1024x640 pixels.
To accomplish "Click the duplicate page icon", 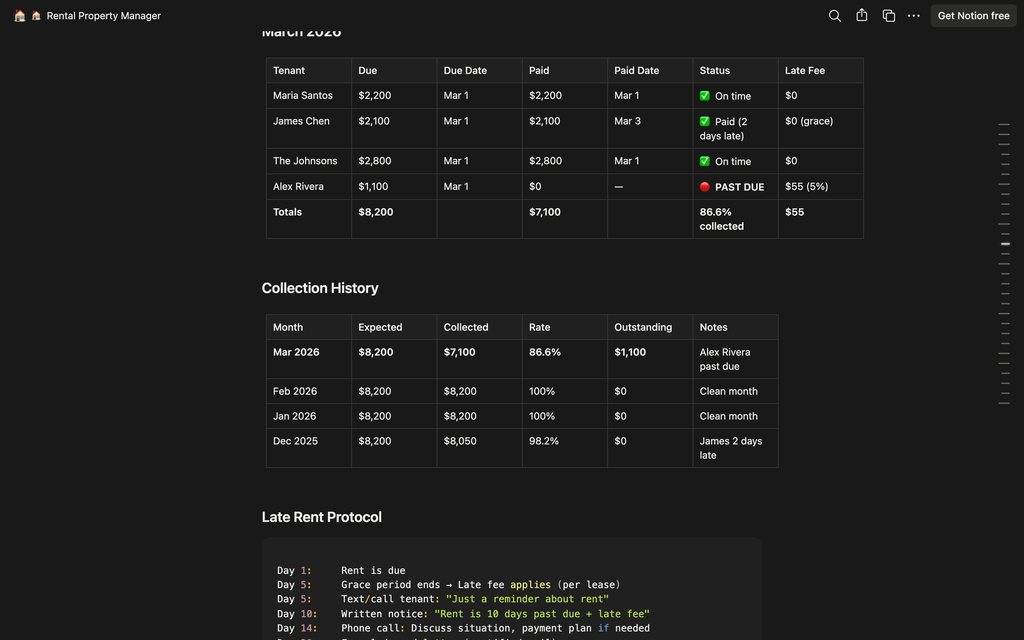I will (888, 16).
